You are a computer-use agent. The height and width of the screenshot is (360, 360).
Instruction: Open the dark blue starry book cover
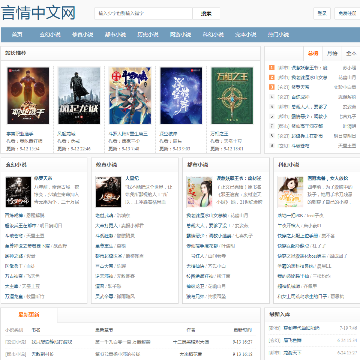pyautogui.click(x=181, y=96)
